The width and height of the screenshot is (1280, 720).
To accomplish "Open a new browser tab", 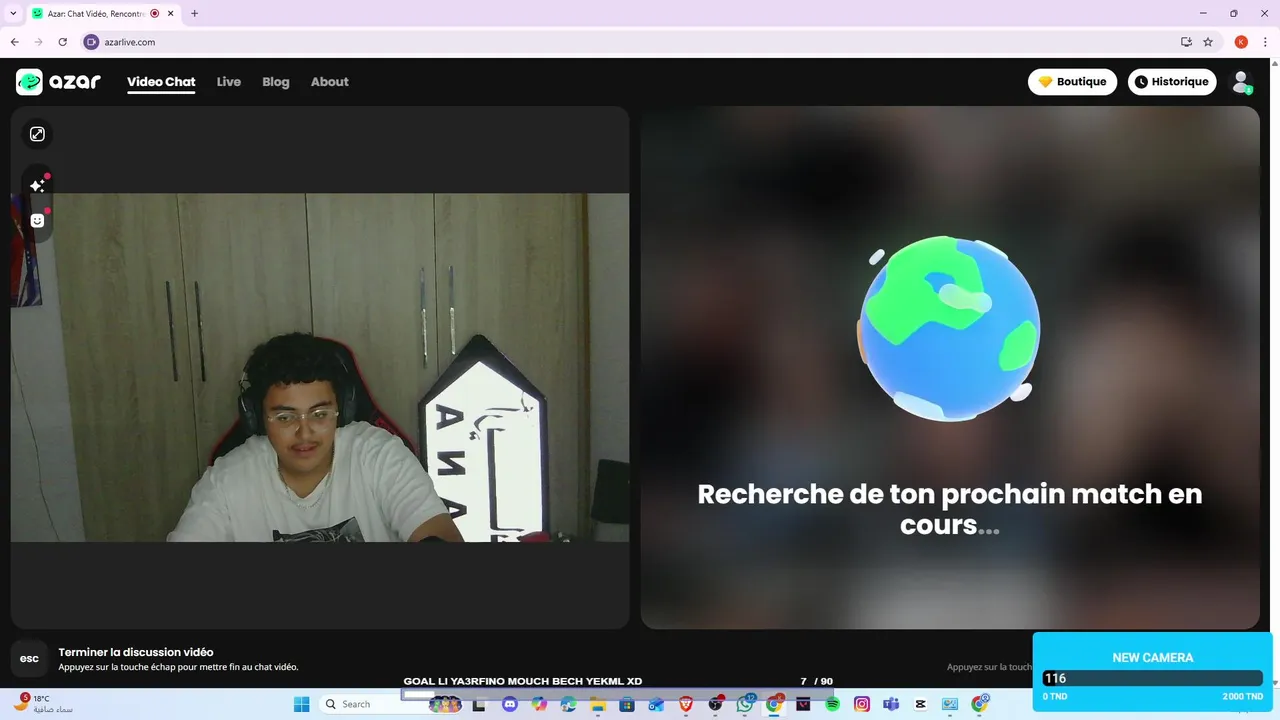I will tap(194, 14).
